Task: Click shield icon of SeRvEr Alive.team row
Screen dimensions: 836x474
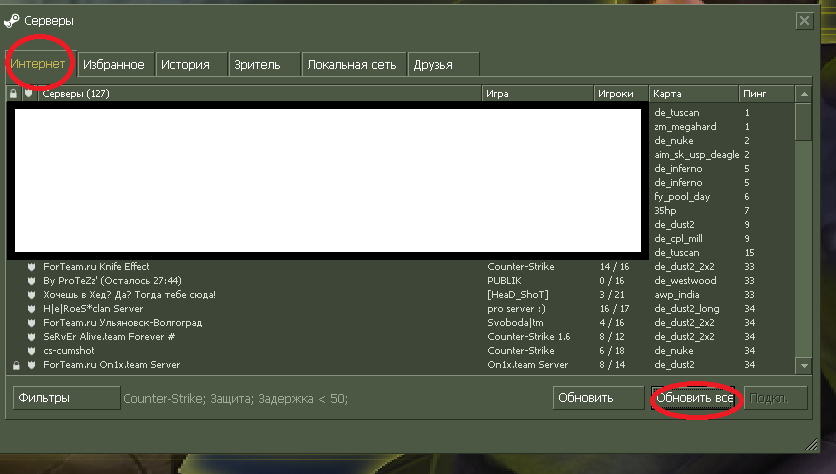Action: tap(31, 336)
